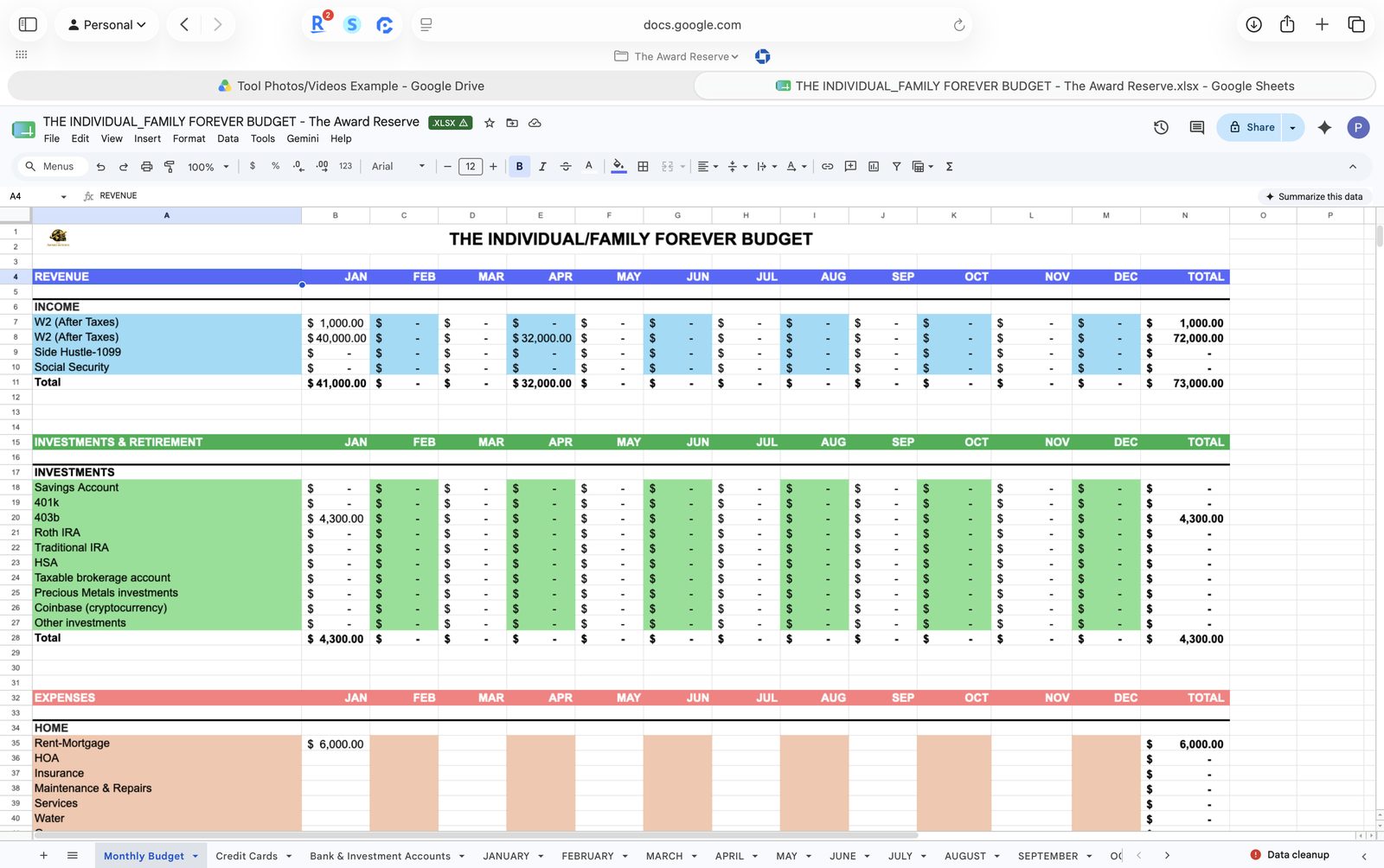Viewport: 1384px width, 868px height.
Task: Open the Google account avatar P
Action: point(1358,127)
